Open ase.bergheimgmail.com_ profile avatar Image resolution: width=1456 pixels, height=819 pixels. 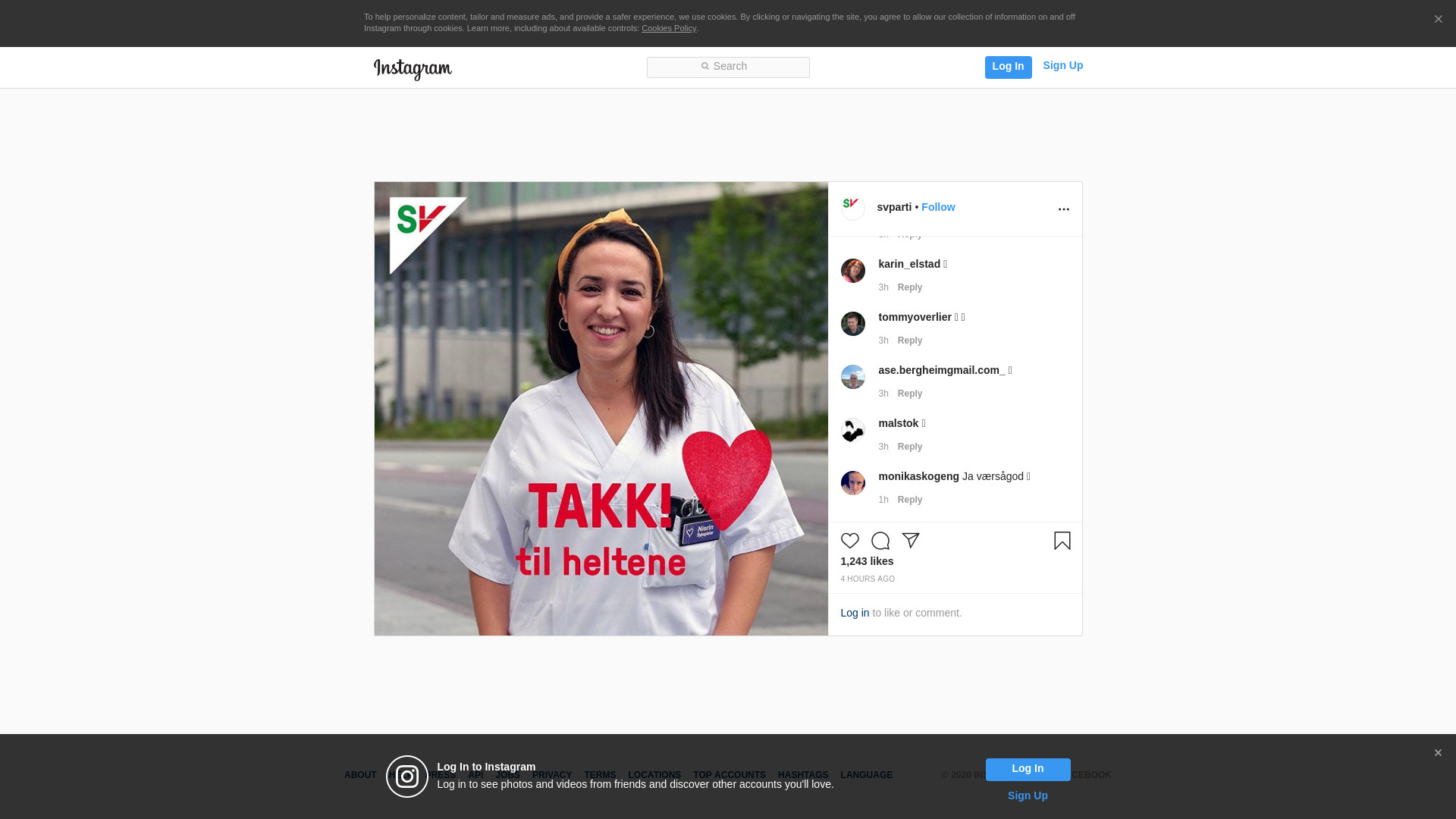click(x=852, y=377)
